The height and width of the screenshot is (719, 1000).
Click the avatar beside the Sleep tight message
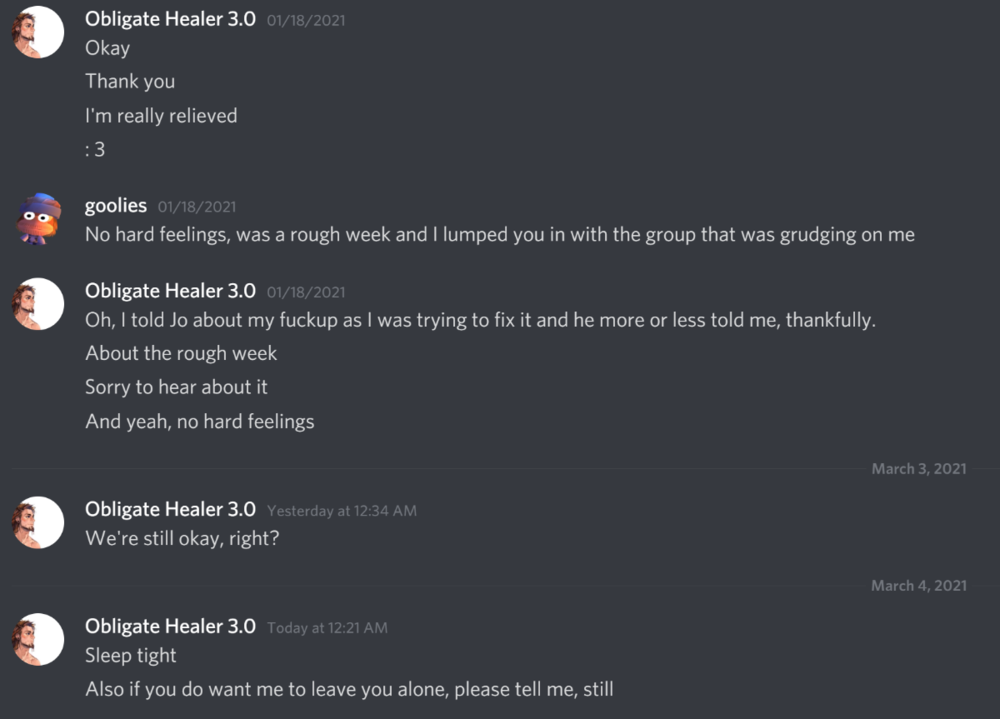pyautogui.click(x=37, y=639)
